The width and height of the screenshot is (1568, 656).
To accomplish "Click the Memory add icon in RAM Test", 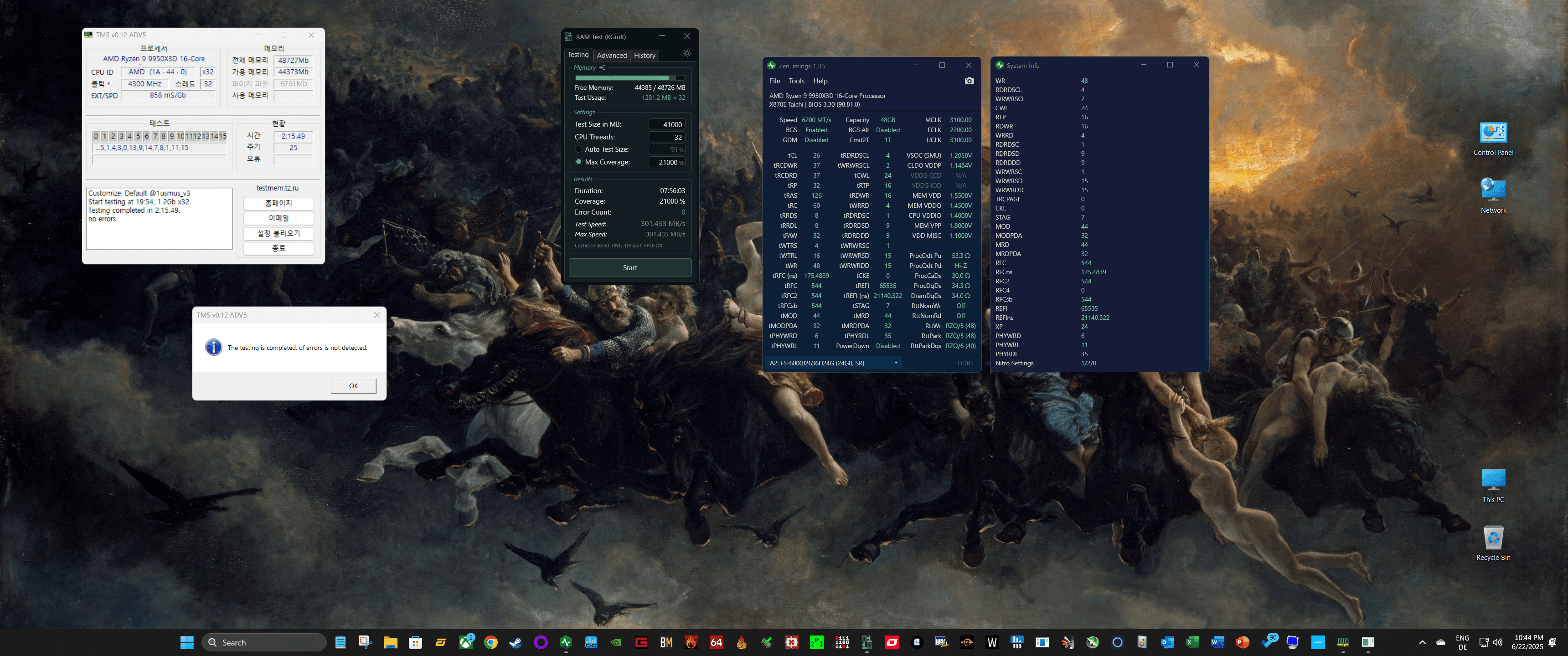I will click(x=602, y=67).
